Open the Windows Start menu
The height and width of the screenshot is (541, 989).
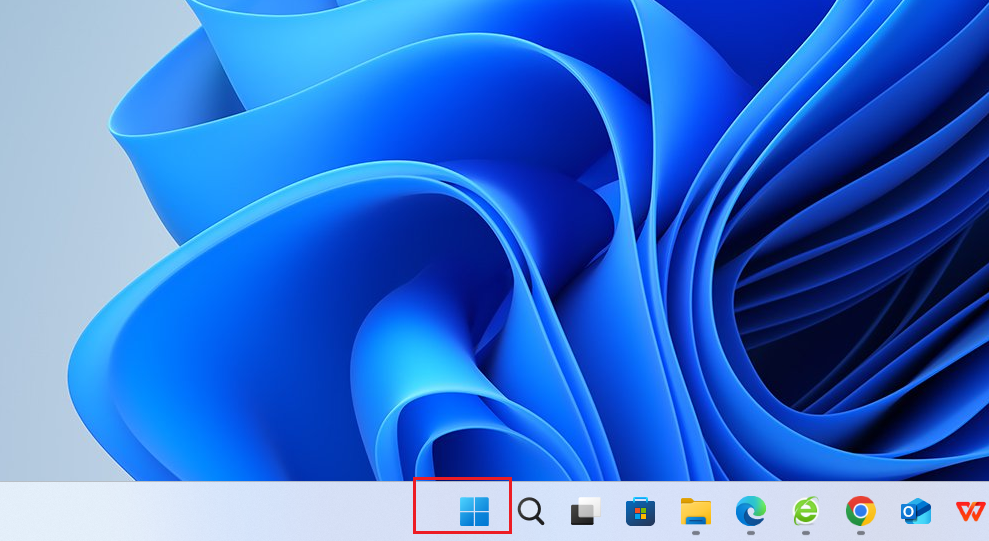[474, 511]
